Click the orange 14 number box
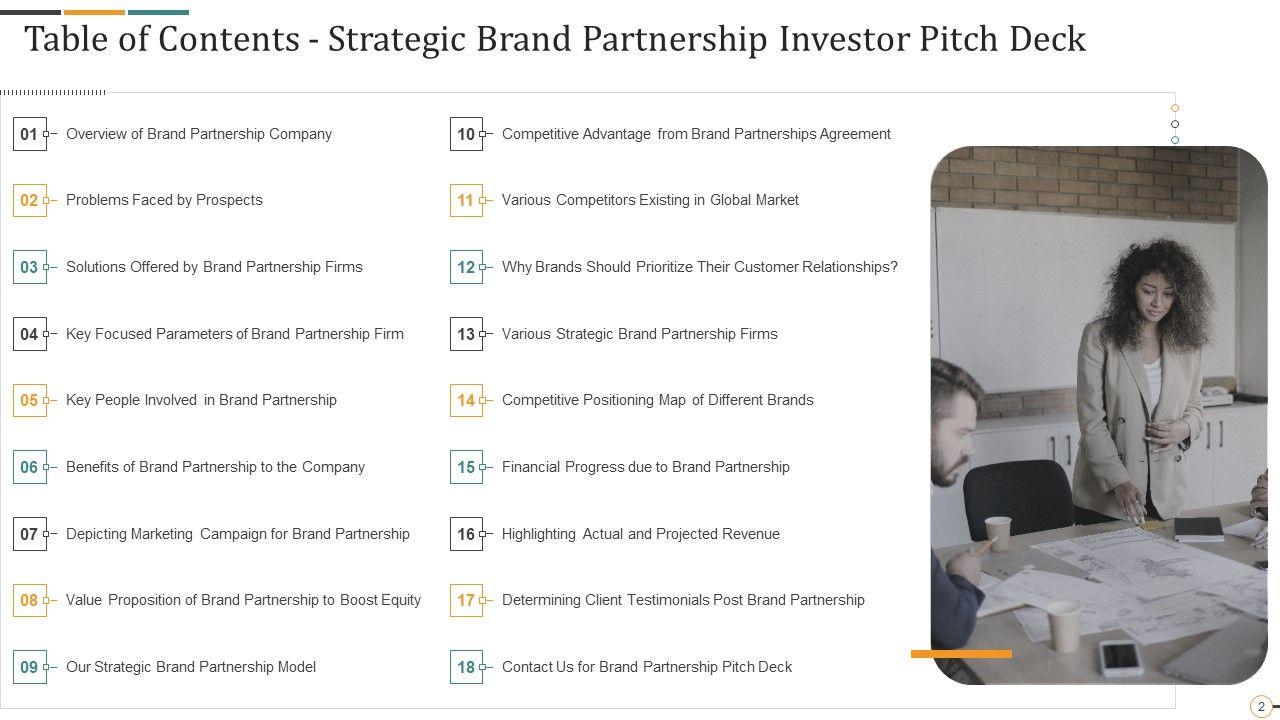The image size is (1280, 720). click(x=466, y=400)
